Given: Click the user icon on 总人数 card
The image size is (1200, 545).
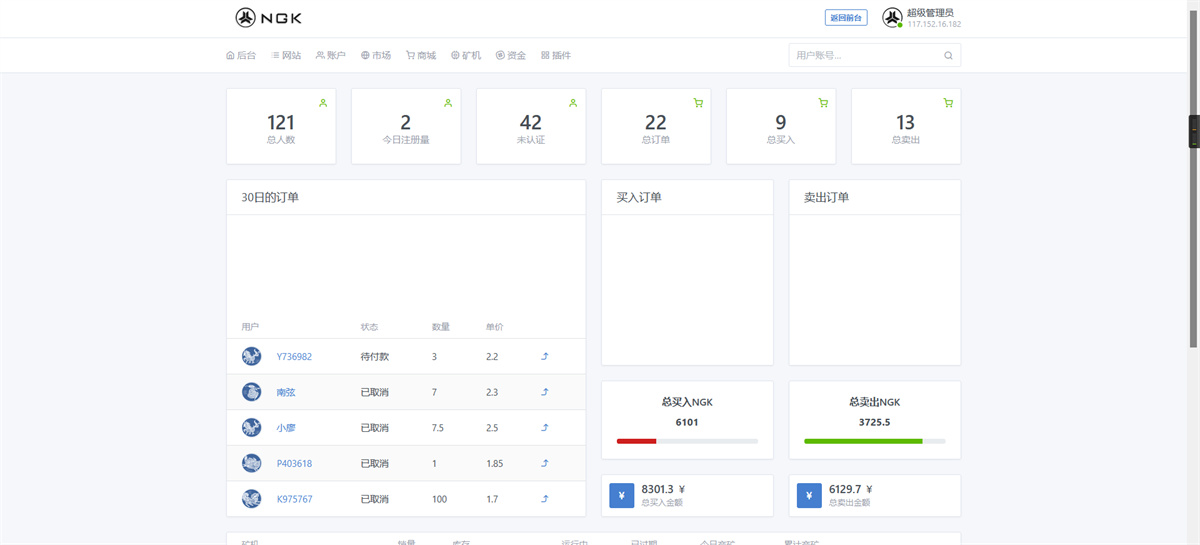Looking at the screenshot, I should coord(323,103).
